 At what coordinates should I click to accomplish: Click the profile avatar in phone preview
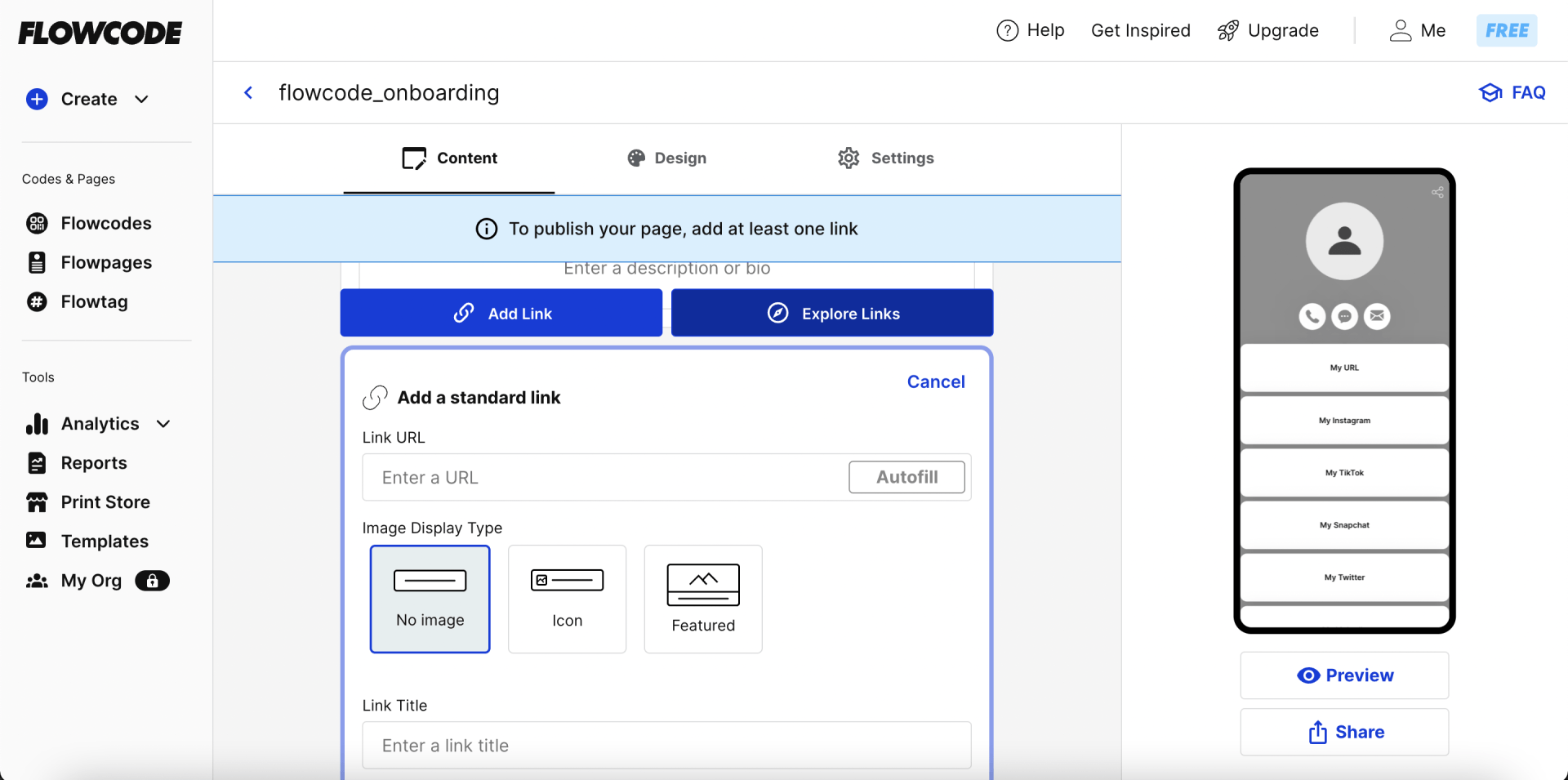pos(1344,241)
